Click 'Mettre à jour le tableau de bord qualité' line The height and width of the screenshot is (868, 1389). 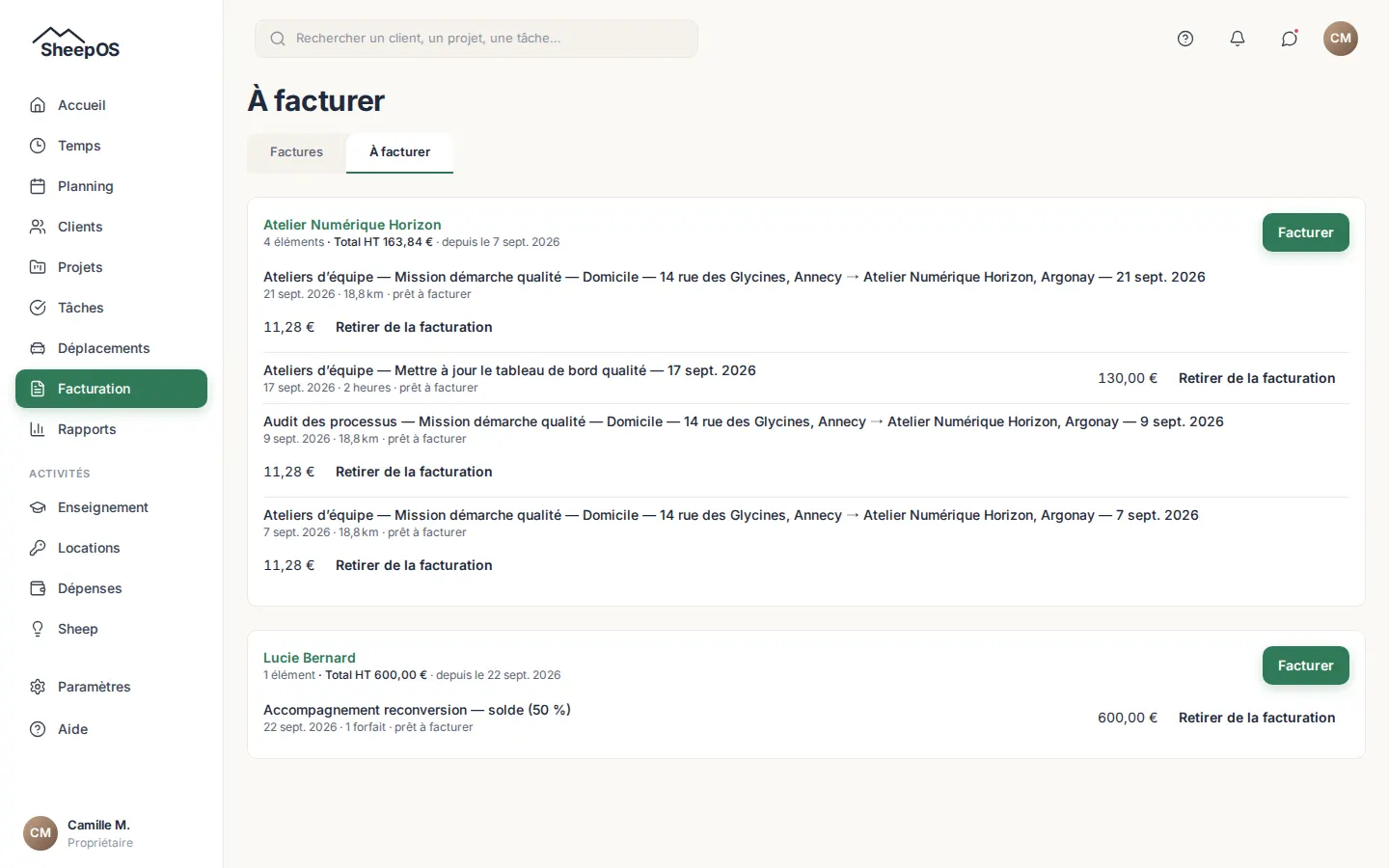coord(509,370)
